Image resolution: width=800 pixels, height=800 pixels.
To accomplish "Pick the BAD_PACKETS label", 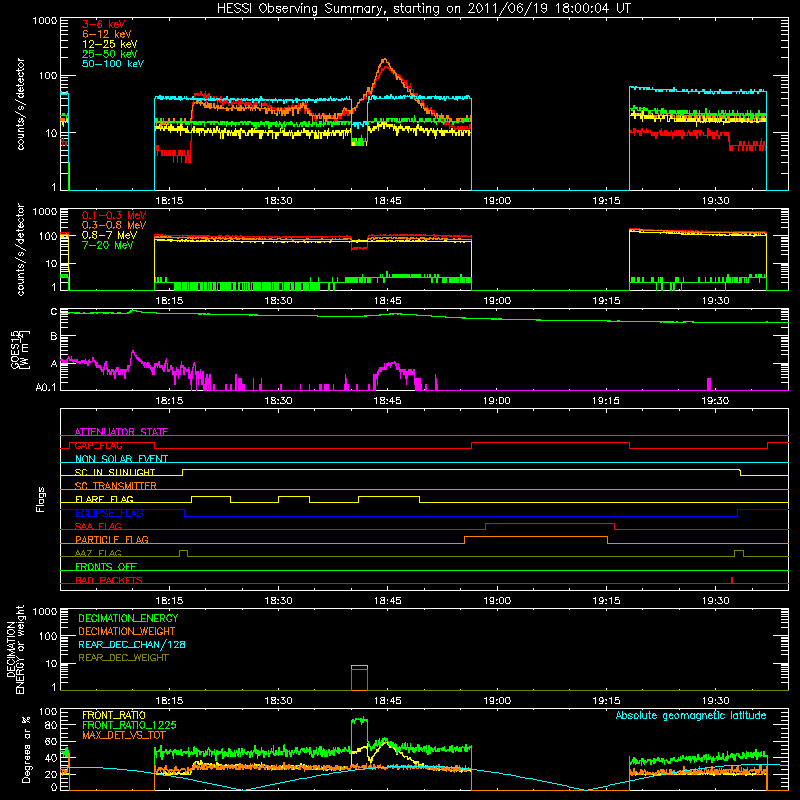I will [x=109, y=580].
